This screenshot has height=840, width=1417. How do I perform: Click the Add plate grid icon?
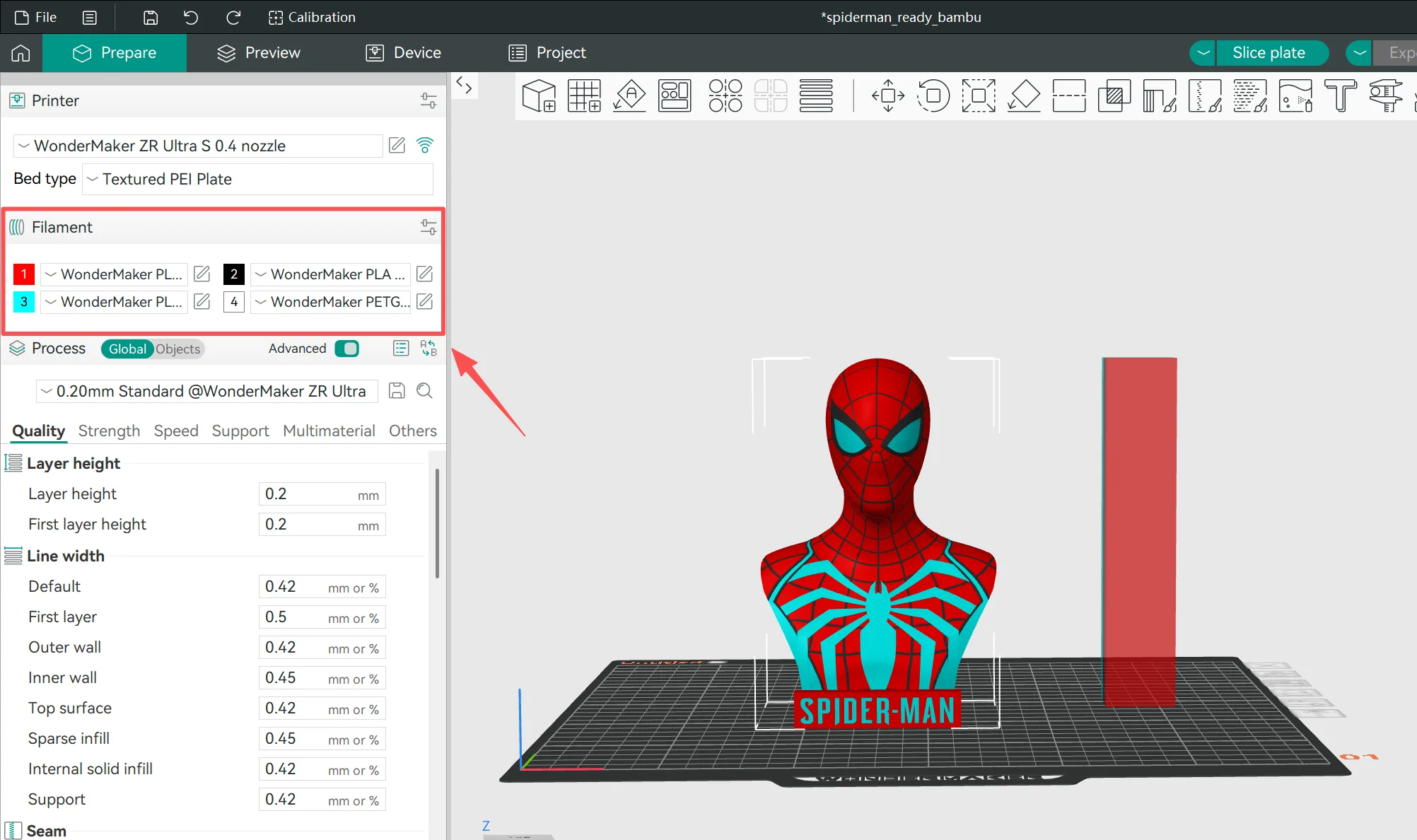(584, 95)
